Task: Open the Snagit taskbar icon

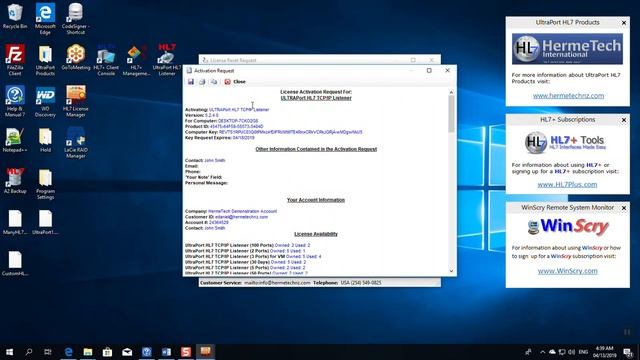Action: tap(186, 352)
